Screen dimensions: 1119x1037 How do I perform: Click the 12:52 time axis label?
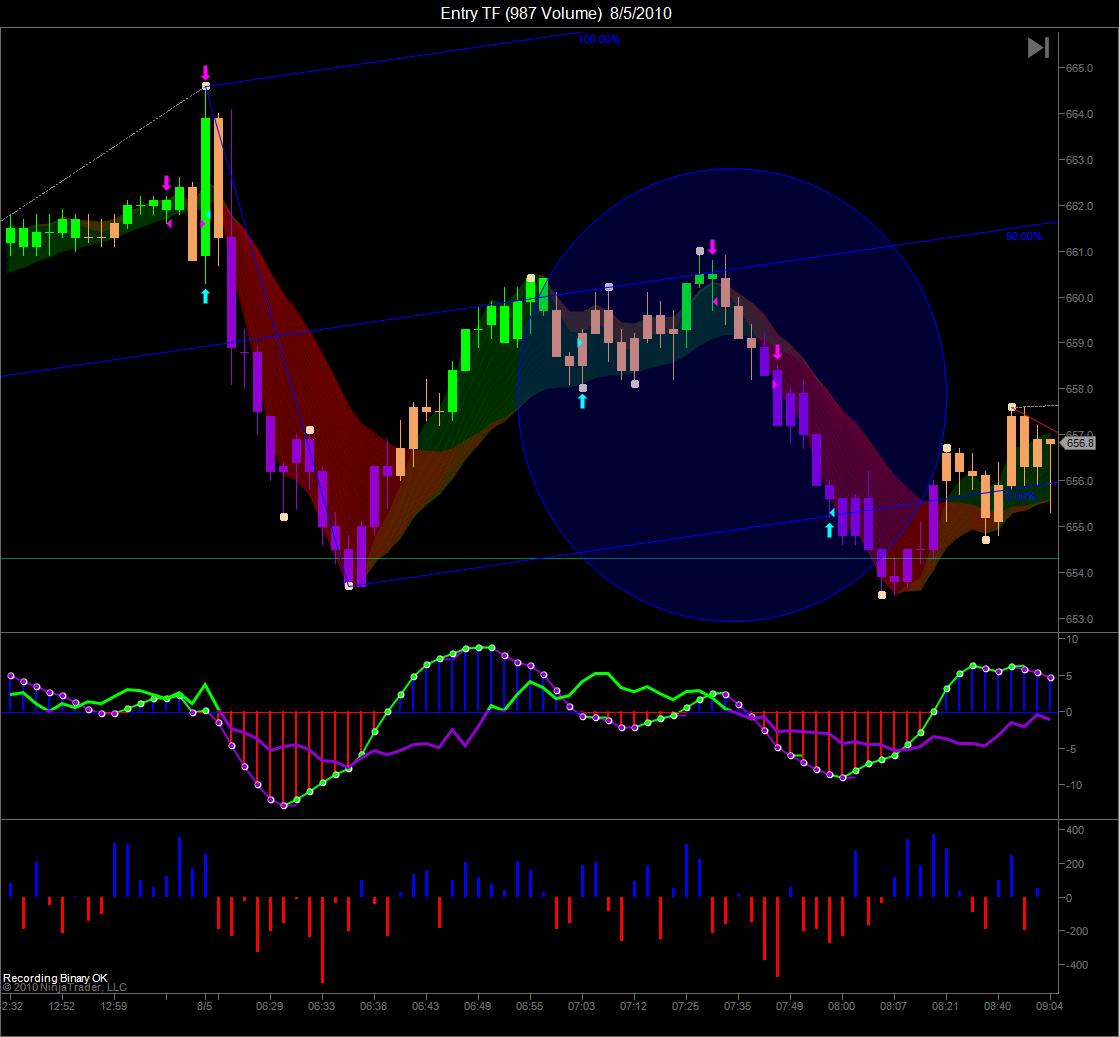[x=62, y=1006]
